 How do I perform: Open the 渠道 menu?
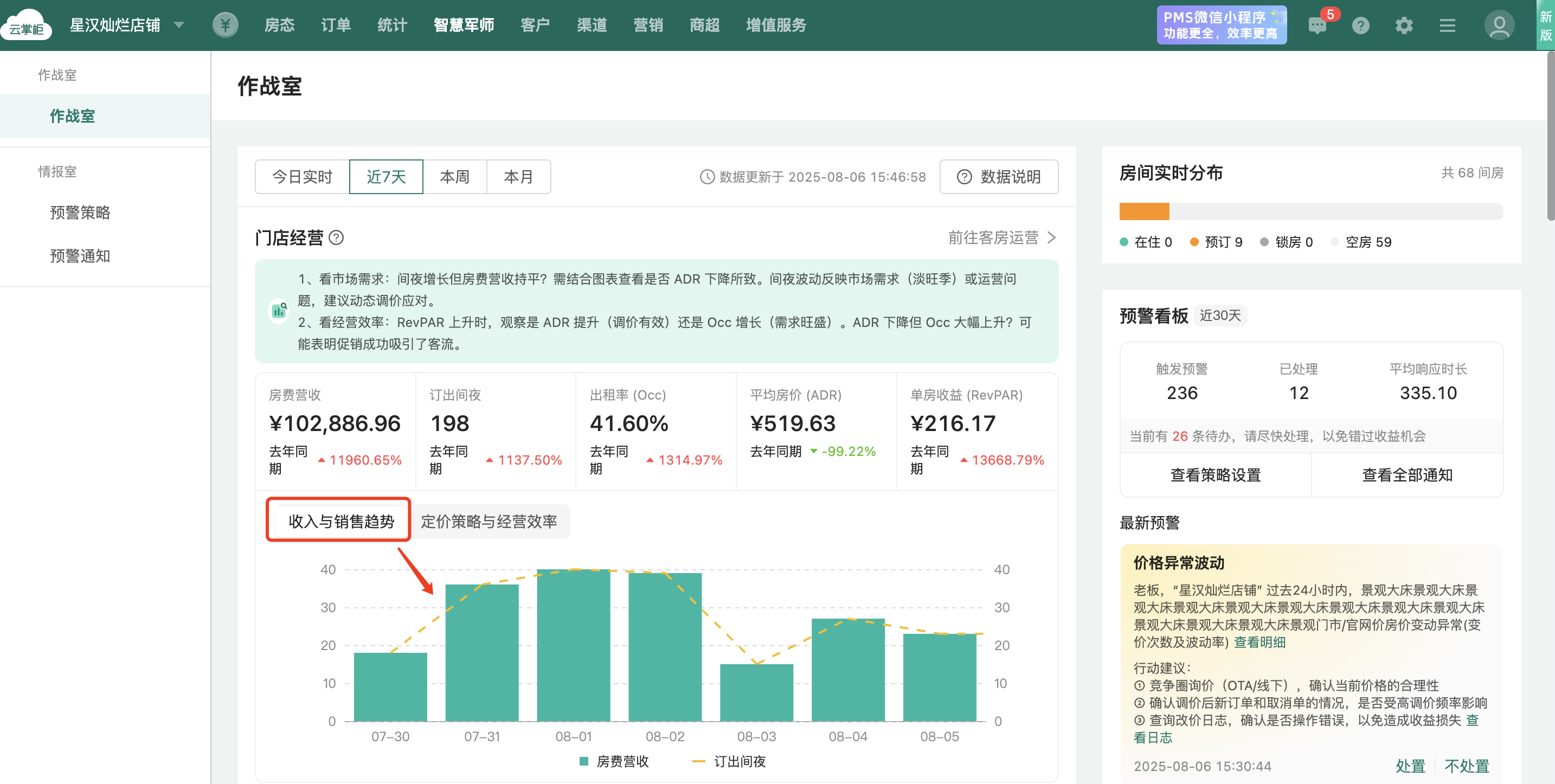(x=592, y=25)
